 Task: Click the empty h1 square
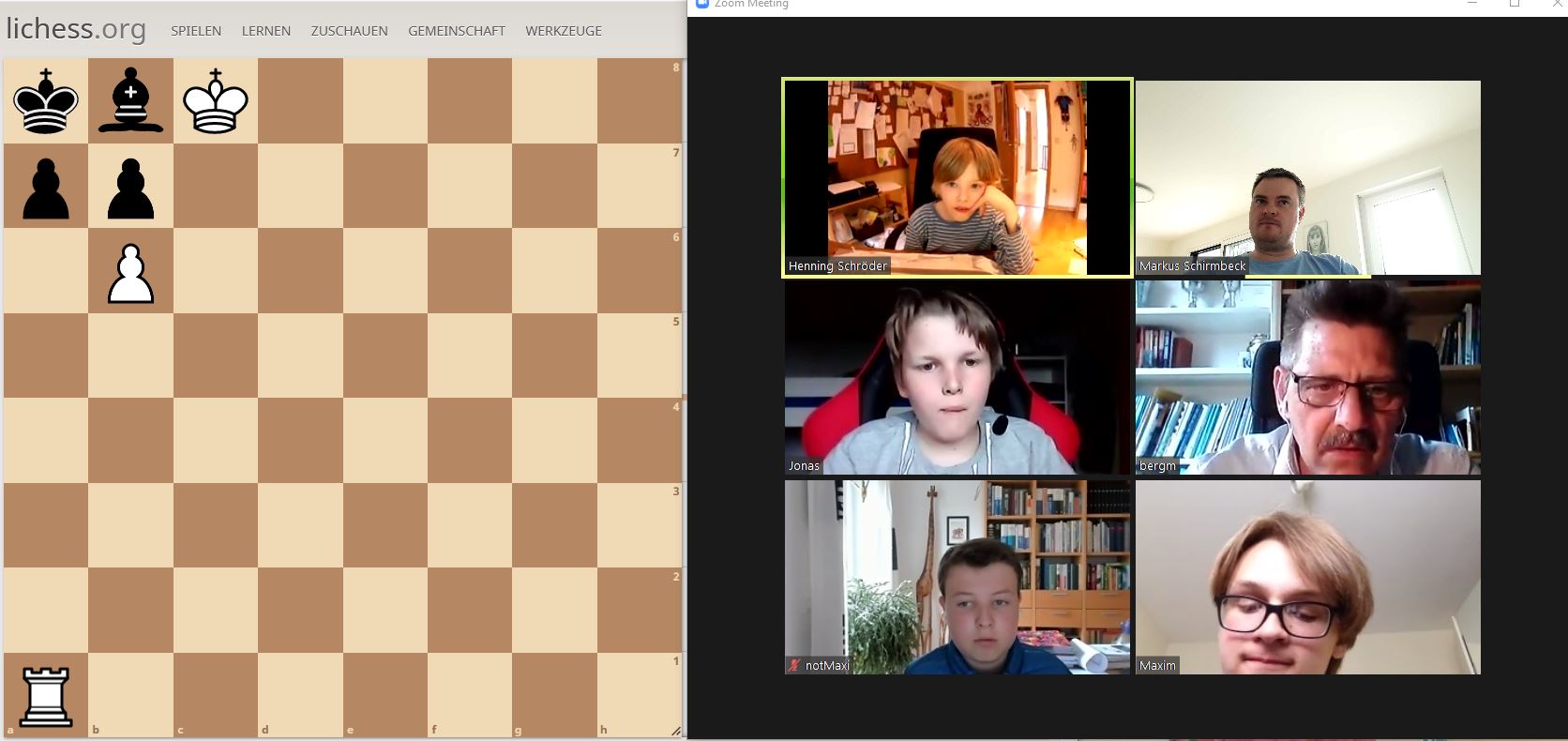click(640, 695)
